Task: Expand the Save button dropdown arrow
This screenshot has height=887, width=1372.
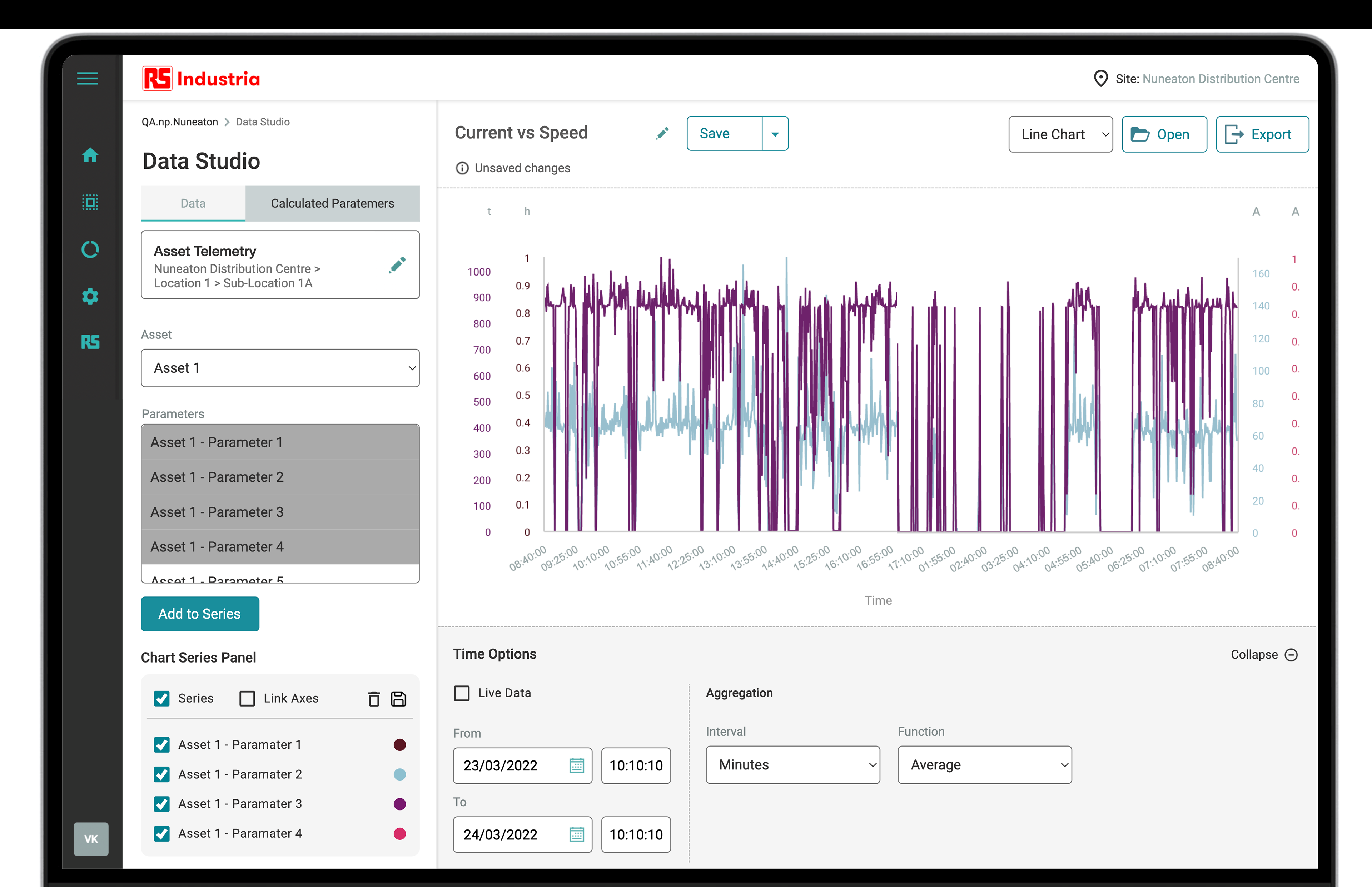Action: click(775, 134)
